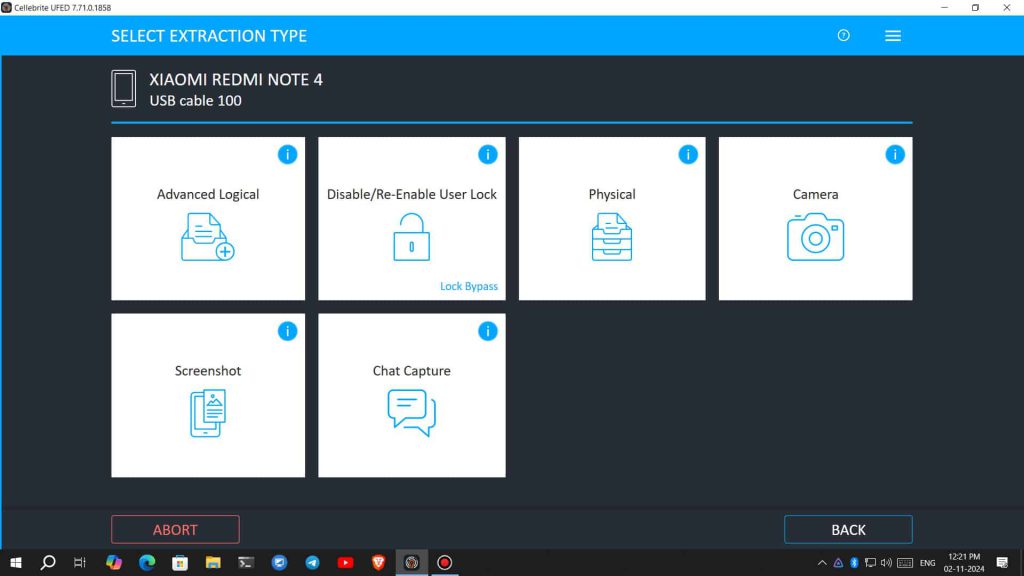This screenshot has width=1024, height=576.
Task: Show info for Disable/Re-Enable User Lock
Action: point(487,154)
